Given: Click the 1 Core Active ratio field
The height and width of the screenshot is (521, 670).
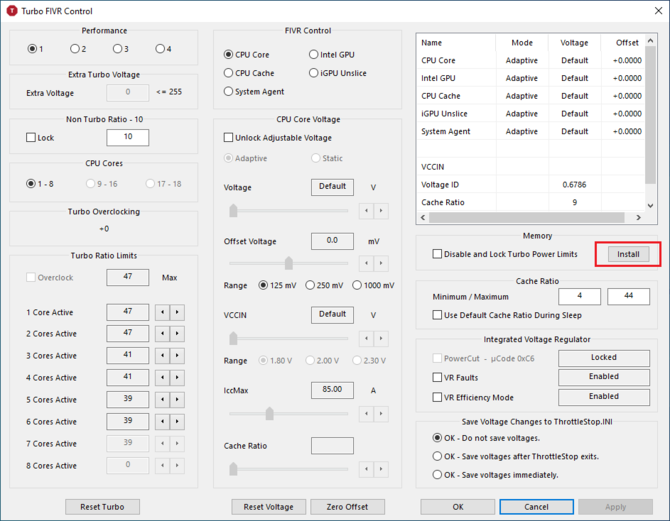Looking at the screenshot, I should click(x=128, y=312).
